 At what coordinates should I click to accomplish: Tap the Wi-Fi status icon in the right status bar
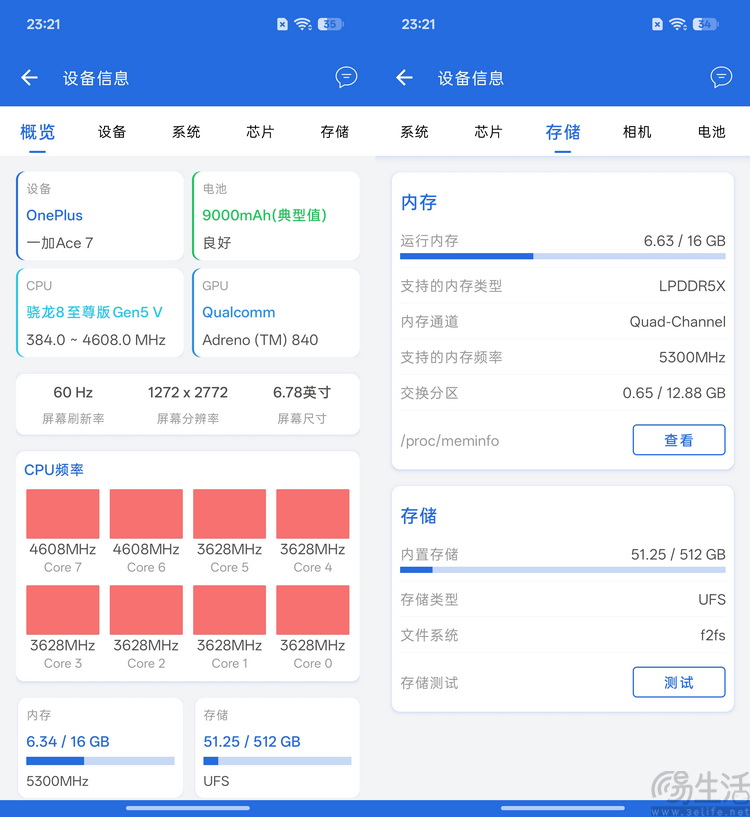[x=678, y=24]
